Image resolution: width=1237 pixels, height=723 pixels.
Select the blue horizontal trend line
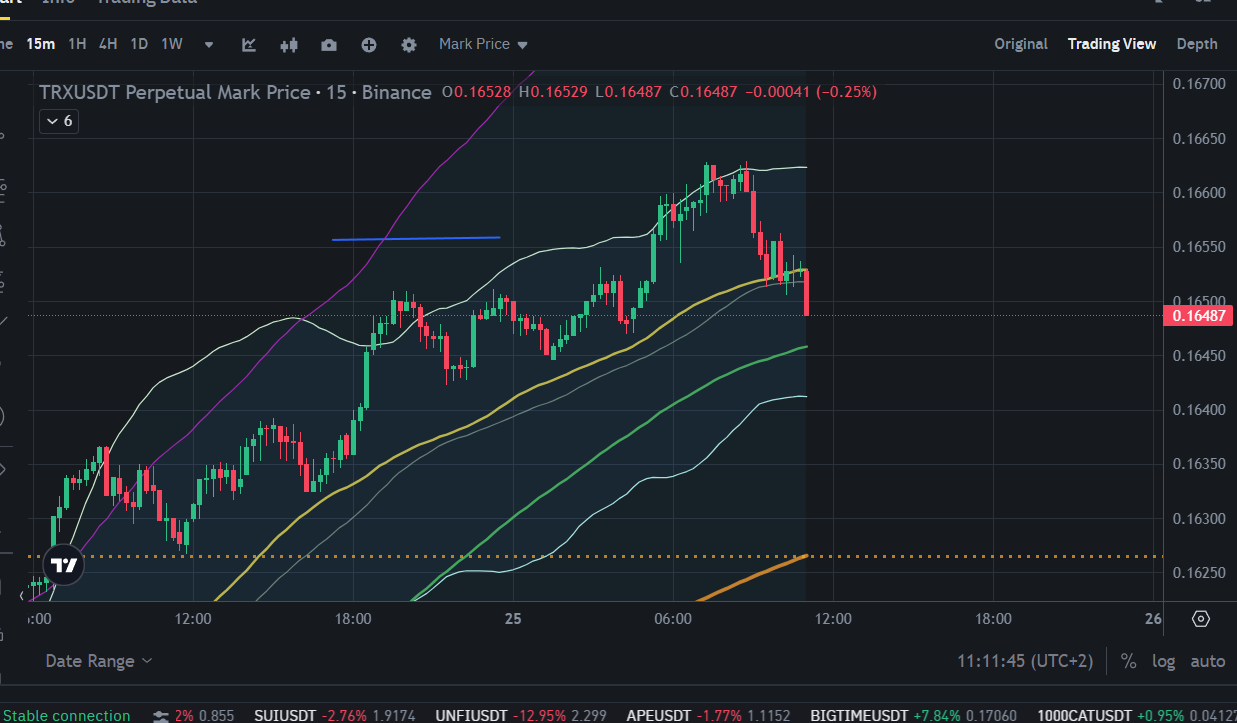tap(416, 239)
